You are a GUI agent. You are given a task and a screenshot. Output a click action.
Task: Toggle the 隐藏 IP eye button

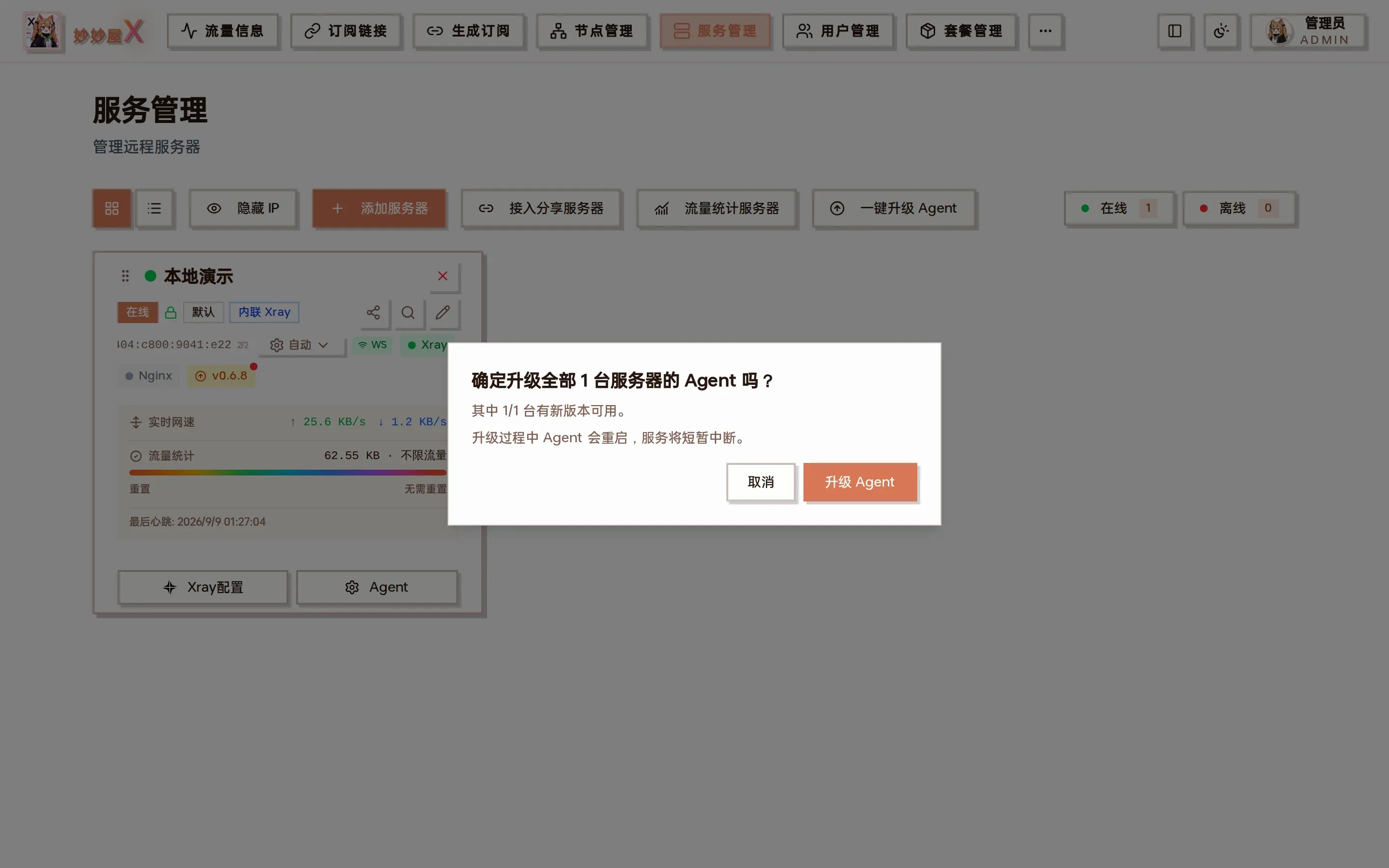(x=243, y=208)
